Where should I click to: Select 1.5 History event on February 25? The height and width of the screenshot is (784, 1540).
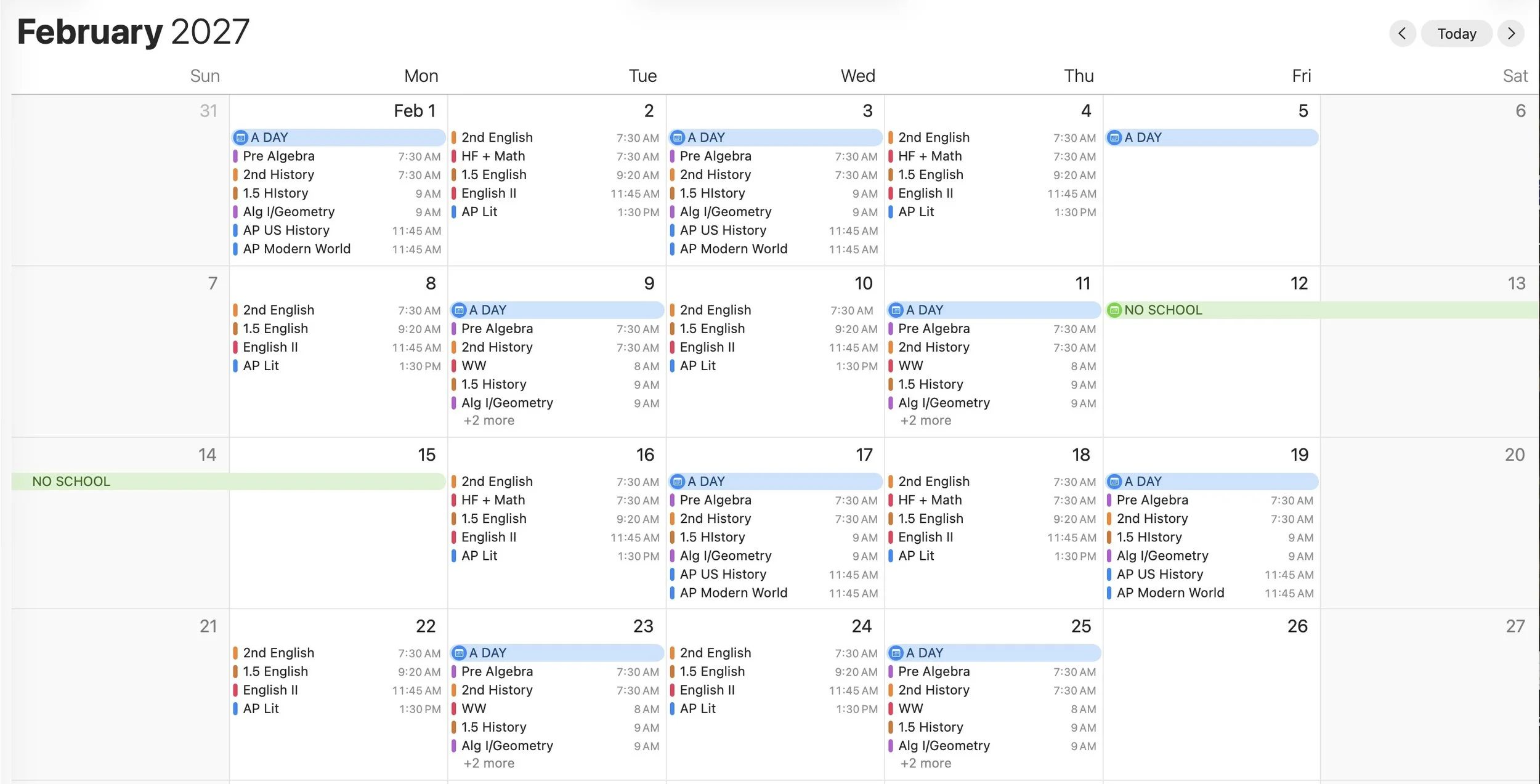coord(993,727)
